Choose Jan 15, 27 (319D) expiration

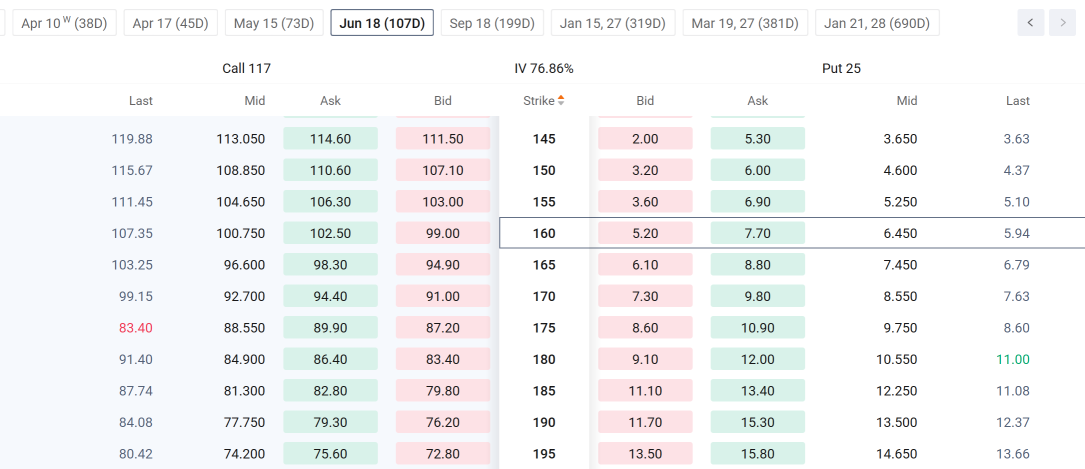pyautogui.click(x=613, y=23)
